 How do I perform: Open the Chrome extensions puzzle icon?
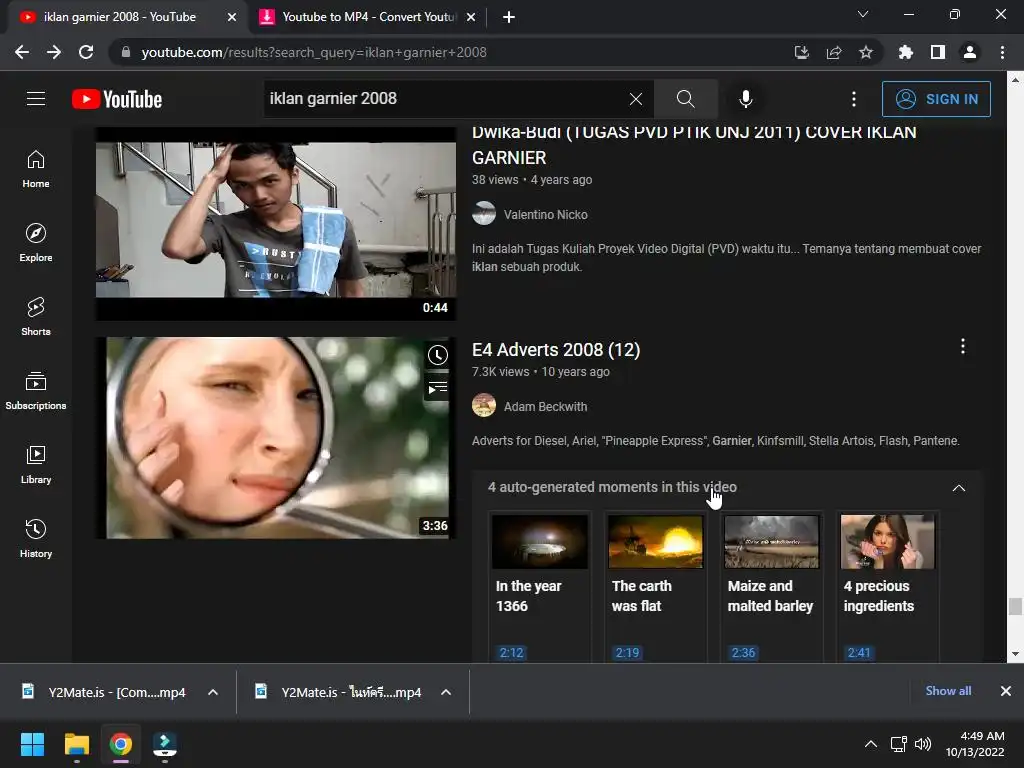[x=906, y=52]
